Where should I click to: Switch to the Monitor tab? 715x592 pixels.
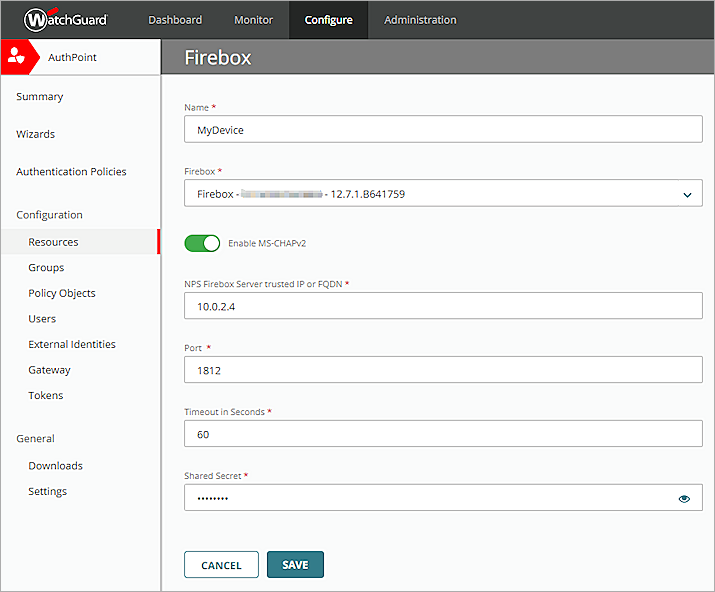point(253,20)
